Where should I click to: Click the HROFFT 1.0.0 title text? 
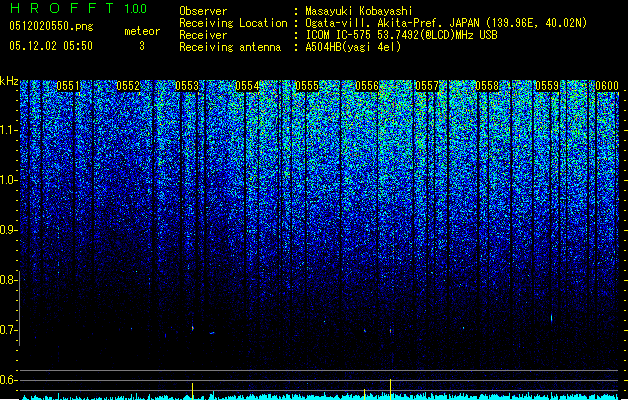point(78,8)
